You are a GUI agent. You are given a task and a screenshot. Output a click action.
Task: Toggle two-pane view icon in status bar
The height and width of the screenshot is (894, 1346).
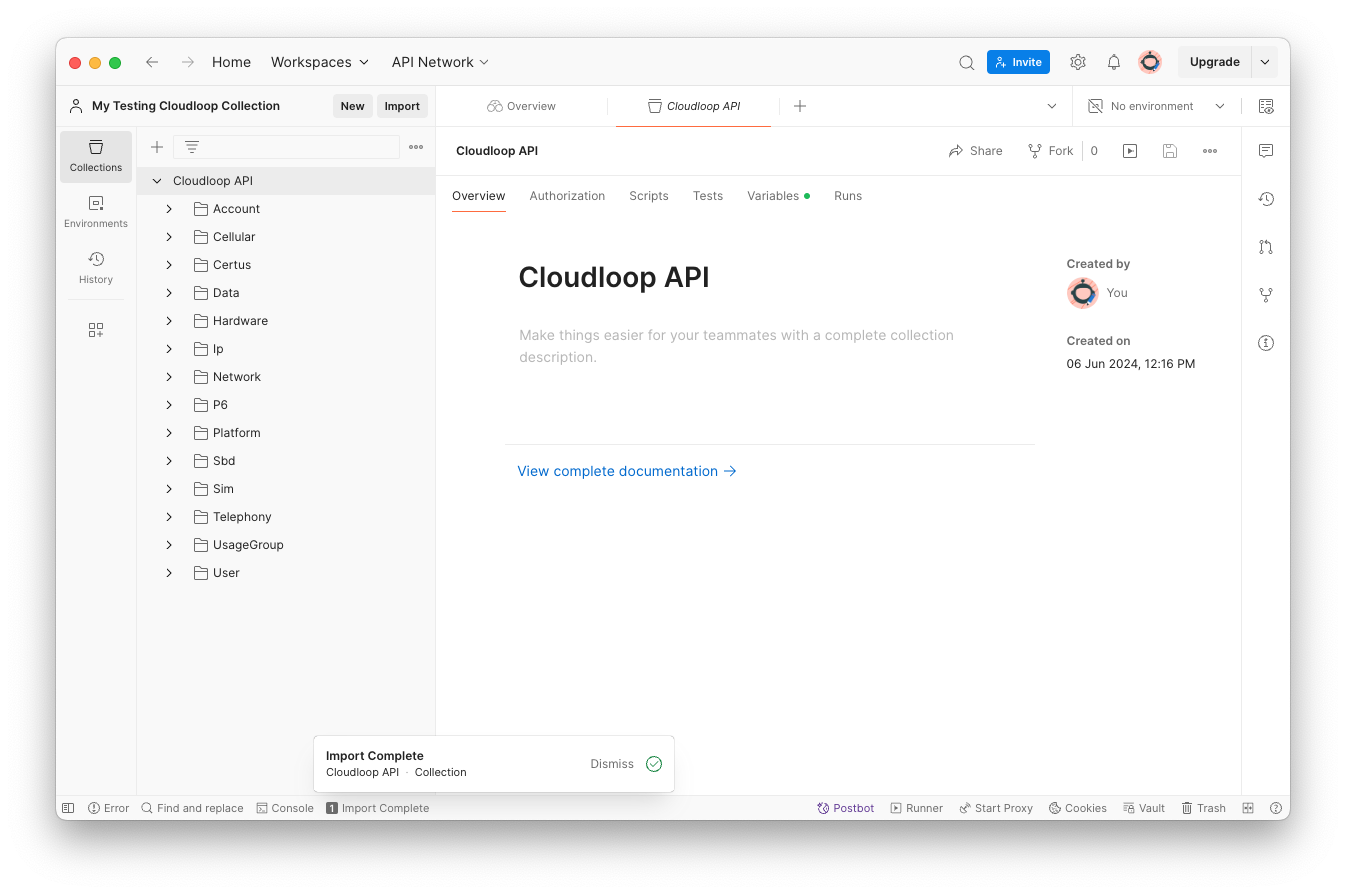pos(1248,808)
